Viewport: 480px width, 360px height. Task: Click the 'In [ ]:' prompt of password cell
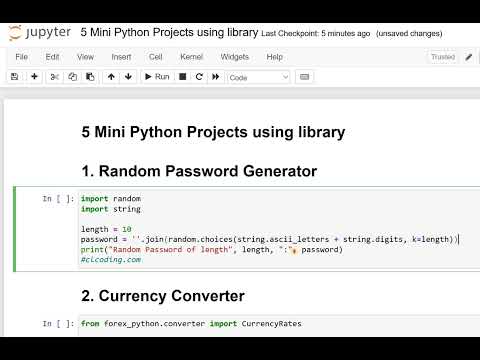[x=58, y=199]
